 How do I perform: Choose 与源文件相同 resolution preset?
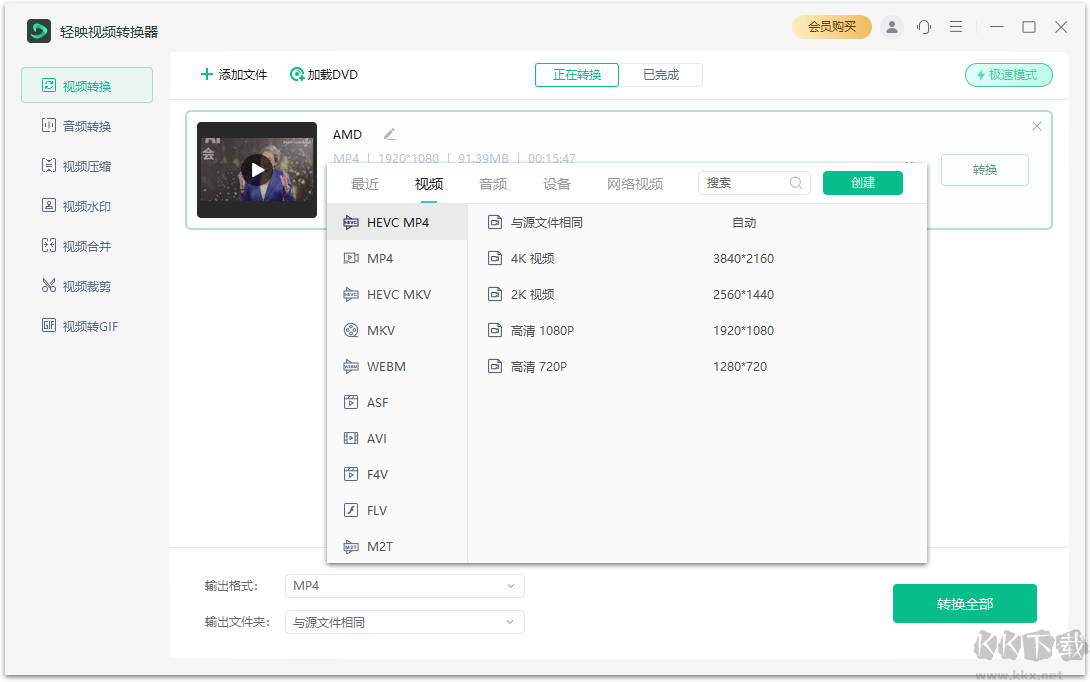coord(697,222)
